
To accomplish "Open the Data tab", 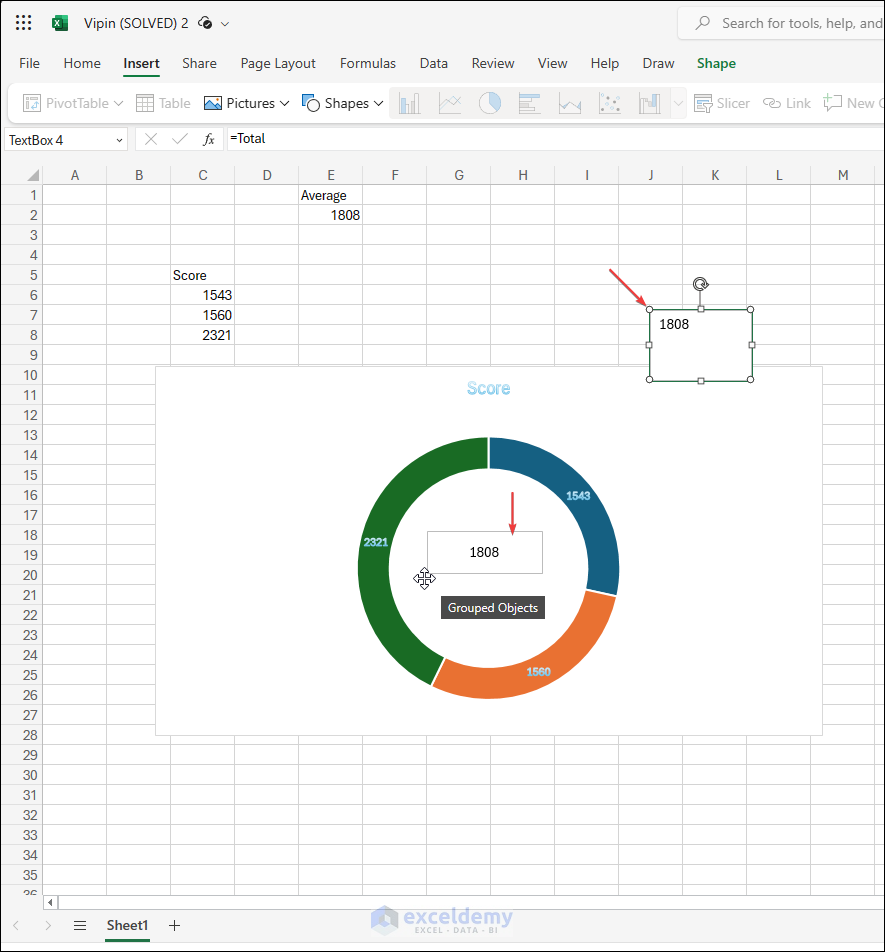I will (433, 63).
